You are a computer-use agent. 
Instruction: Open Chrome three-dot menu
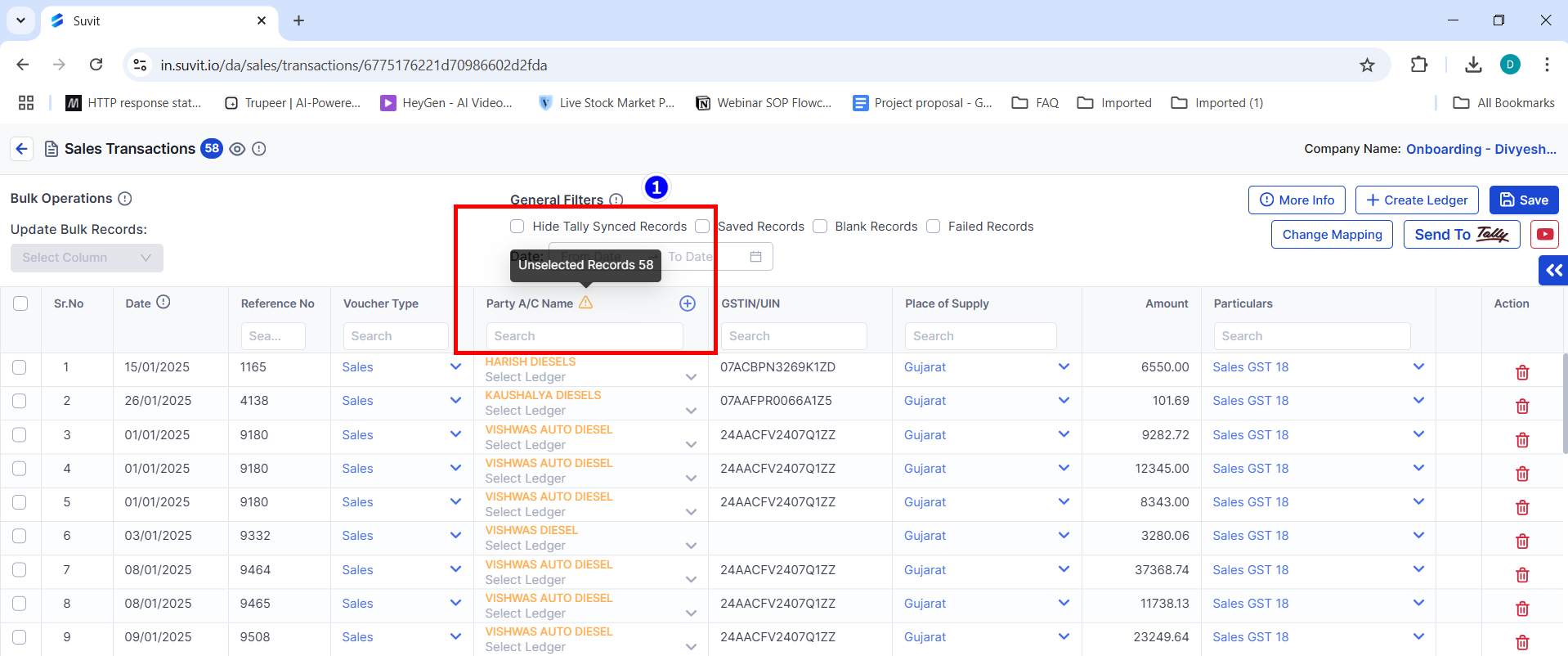click(x=1547, y=65)
